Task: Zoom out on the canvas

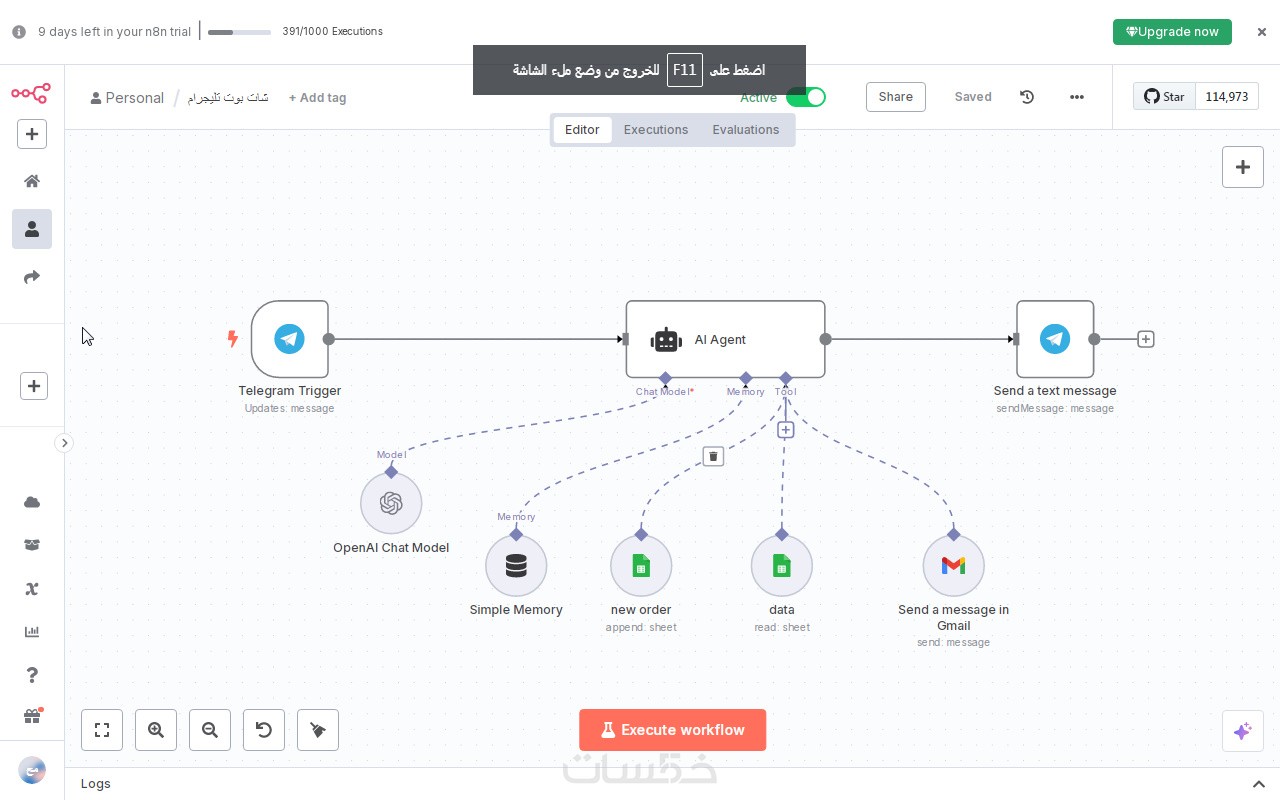Action: coord(210,730)
